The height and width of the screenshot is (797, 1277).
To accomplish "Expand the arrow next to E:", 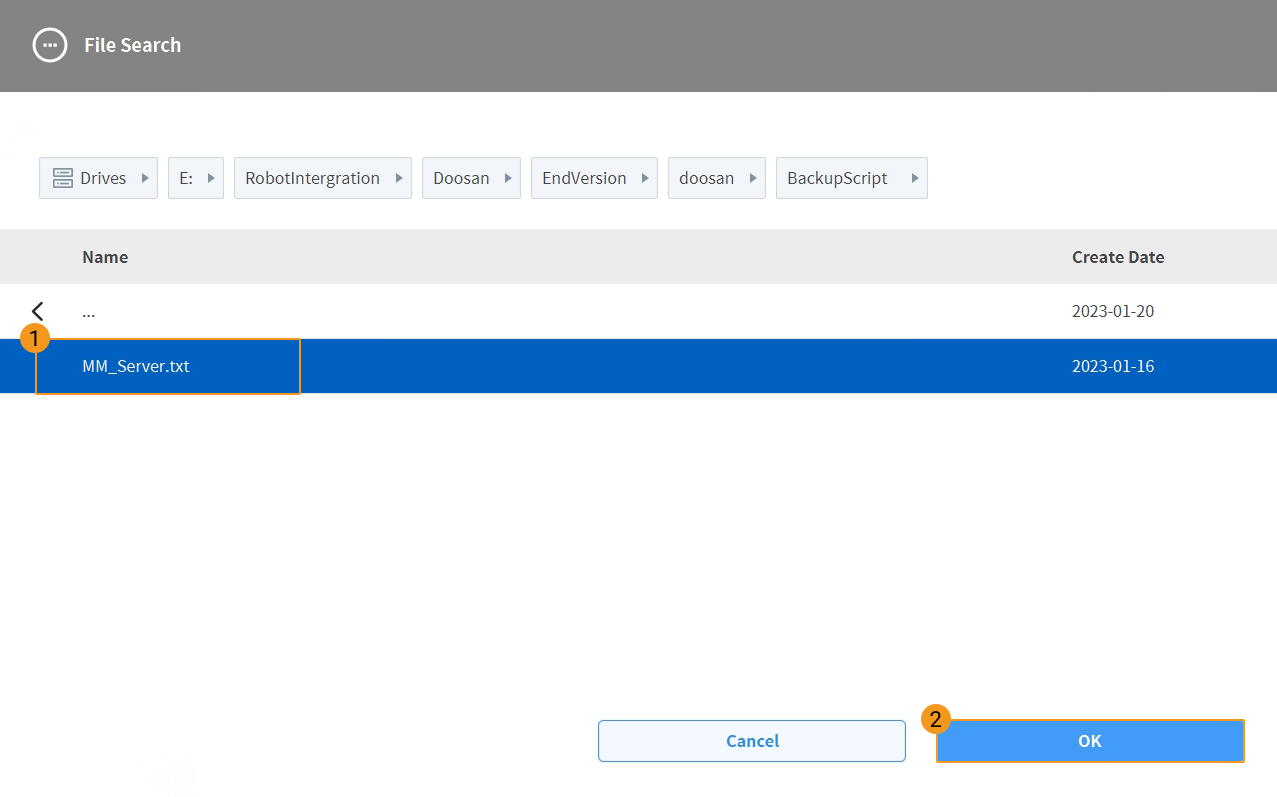I will [x=211, y=178].
